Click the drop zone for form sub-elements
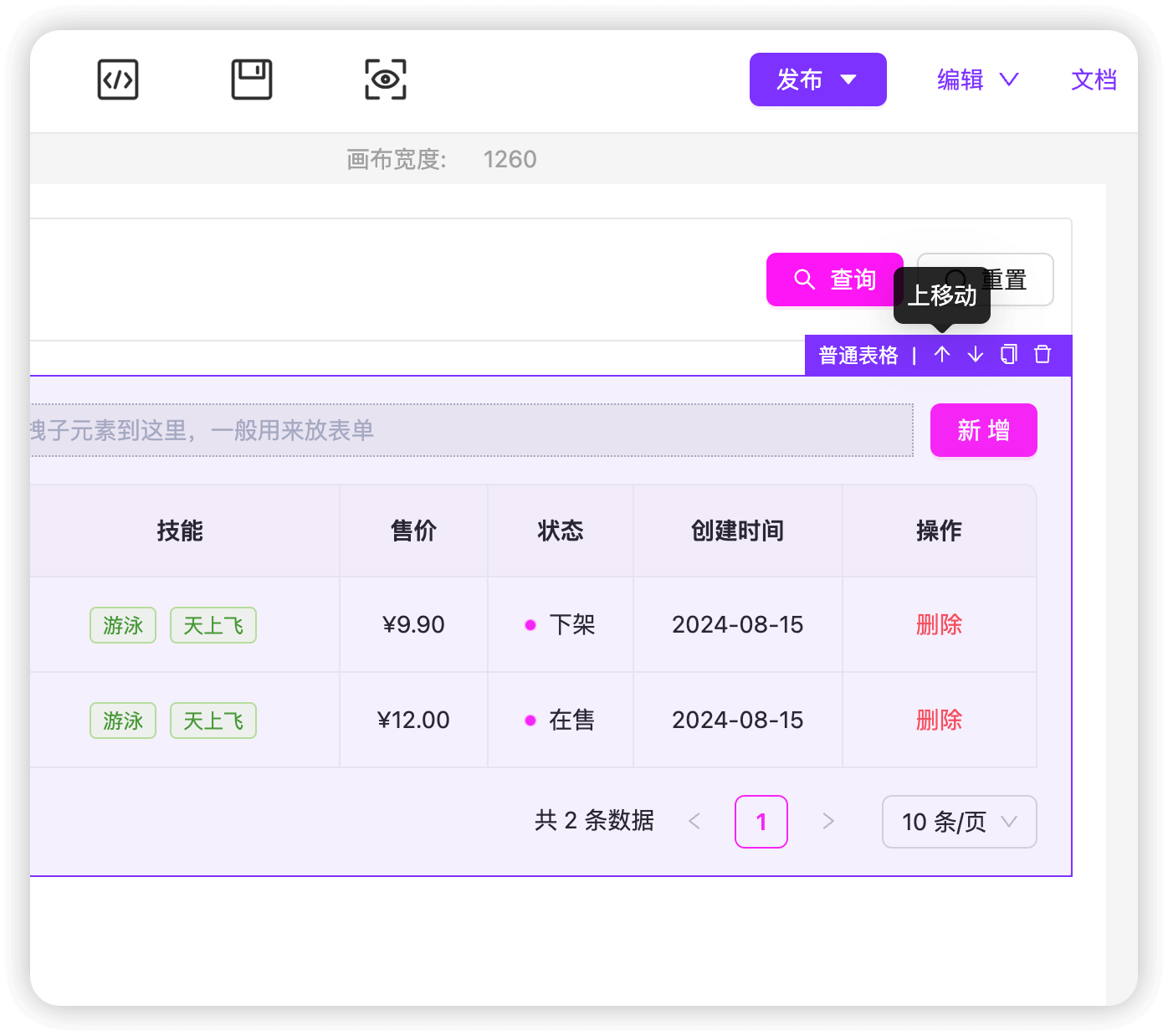Screen dimensions: 1168x1036 coord(471,430)
